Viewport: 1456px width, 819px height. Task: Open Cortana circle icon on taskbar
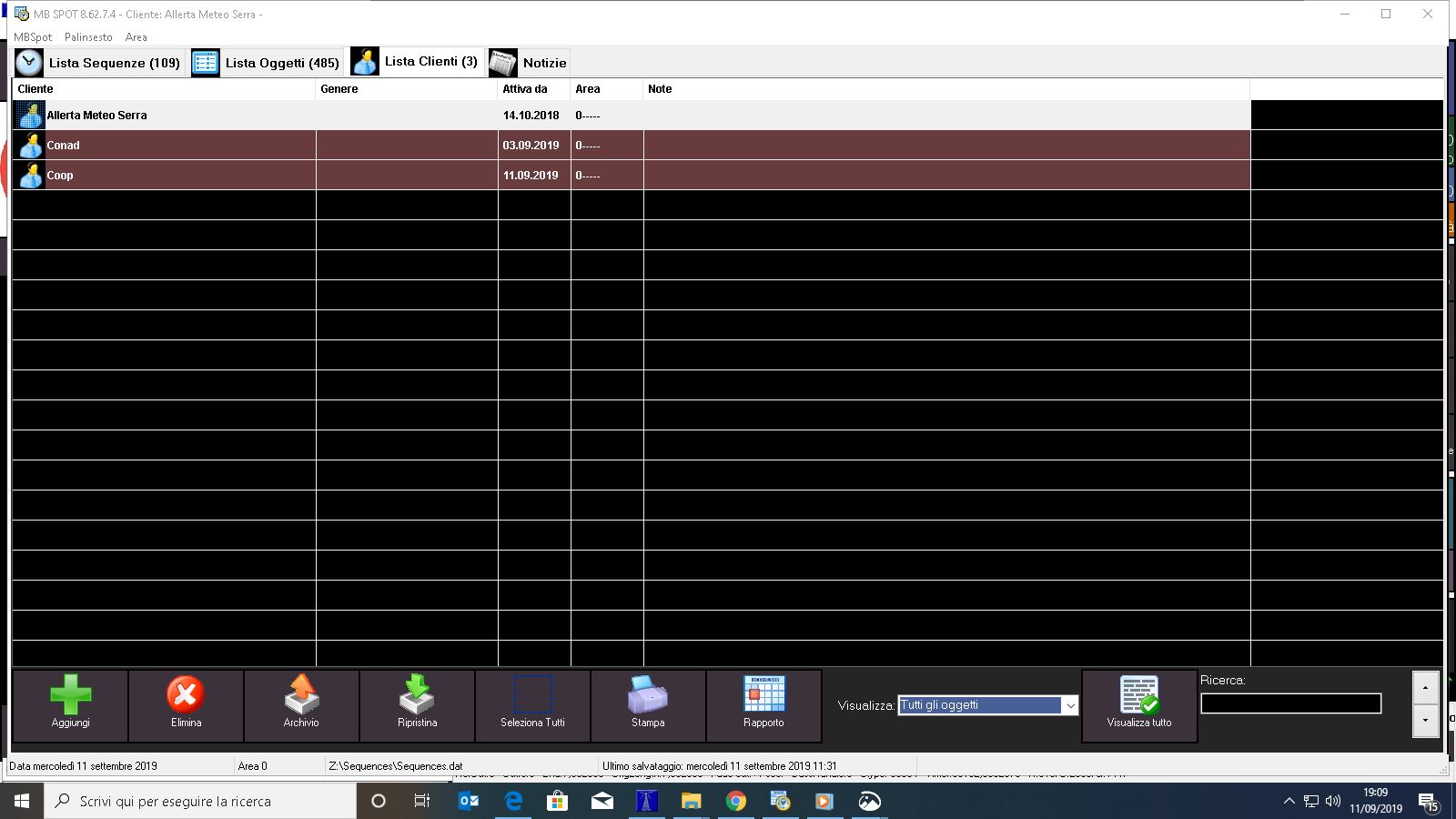pyautogui.click(x=379, y=801)
